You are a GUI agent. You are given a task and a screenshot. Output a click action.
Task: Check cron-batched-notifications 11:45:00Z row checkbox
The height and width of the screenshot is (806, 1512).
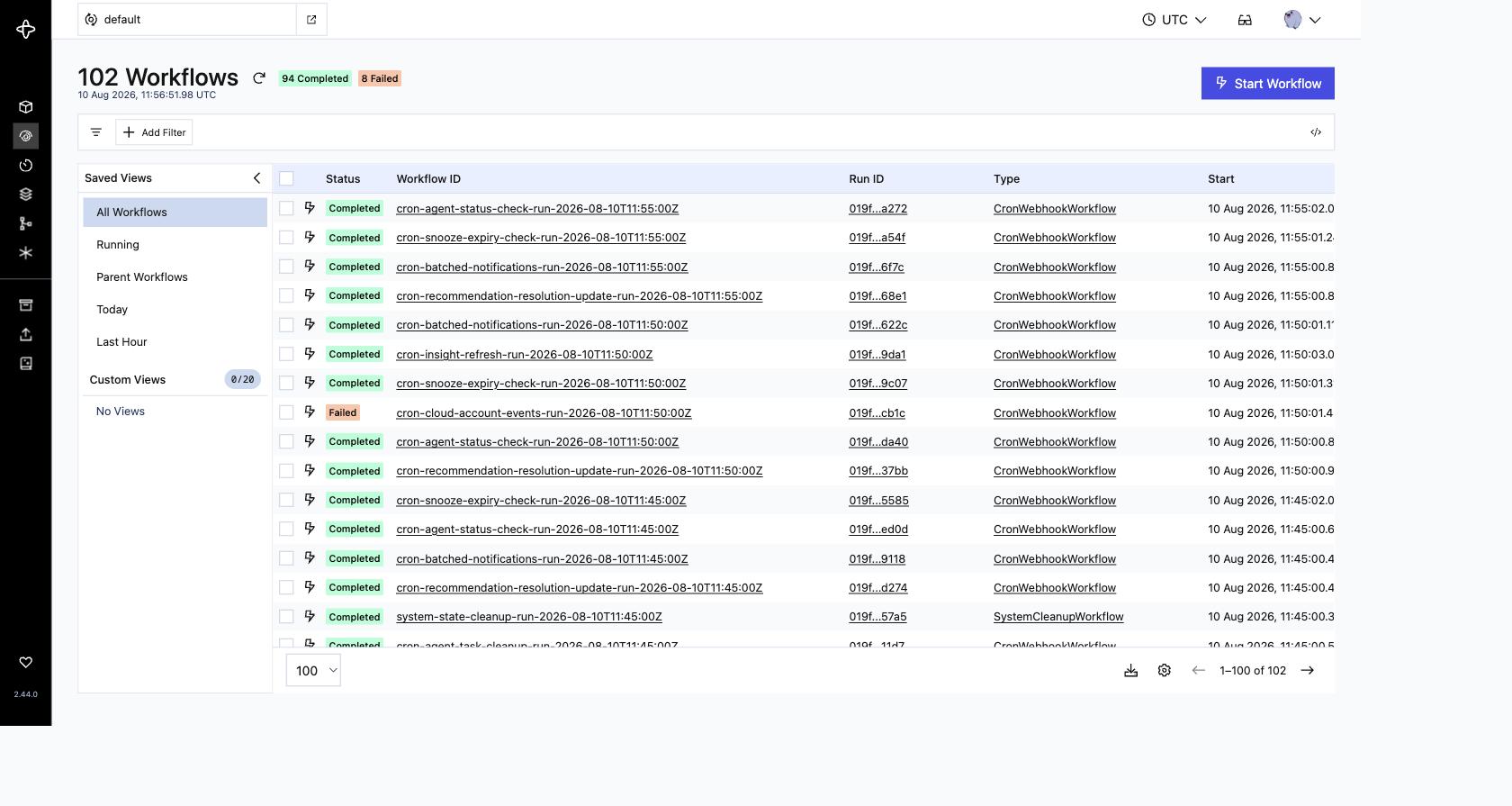[286, 558]
